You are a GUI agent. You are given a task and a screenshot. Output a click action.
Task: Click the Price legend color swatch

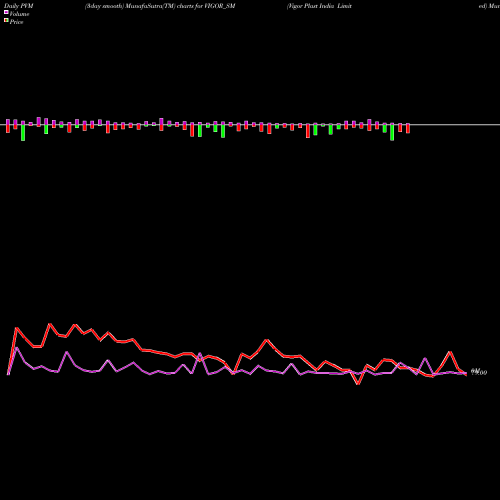tap(6, 20)
